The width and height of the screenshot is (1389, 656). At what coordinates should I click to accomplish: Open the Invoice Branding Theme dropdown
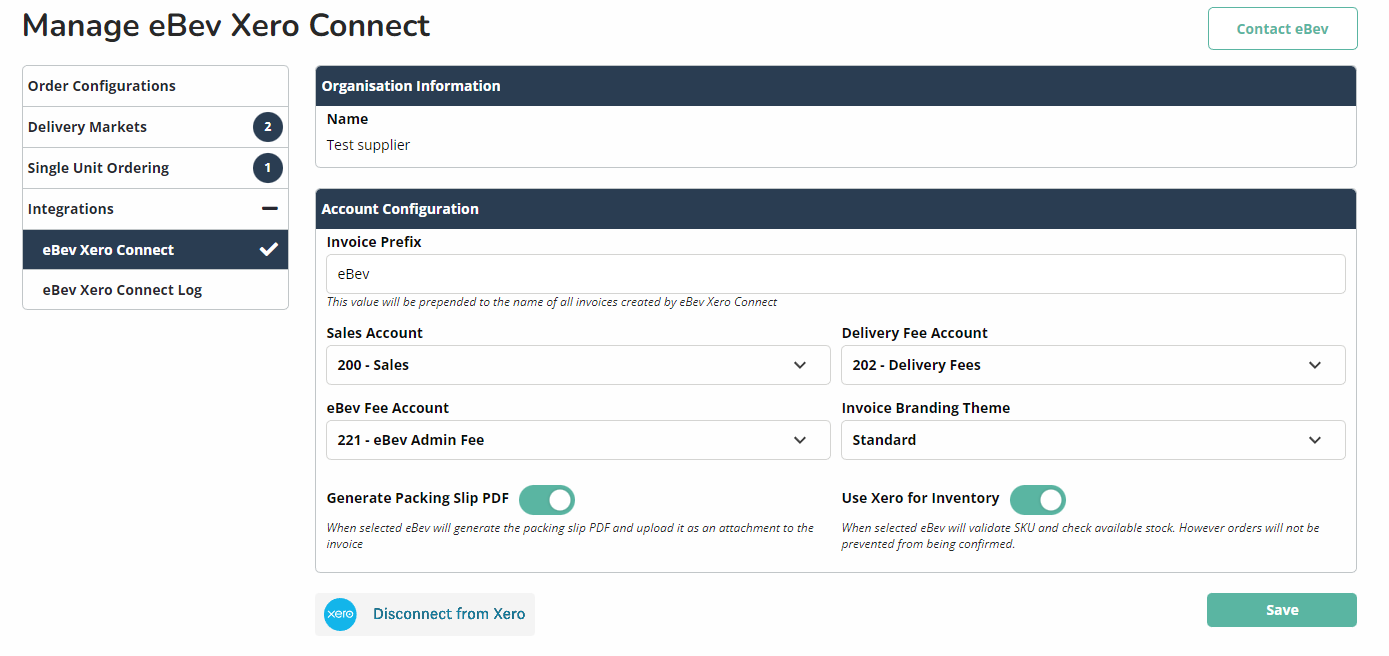coord(1093,440)
